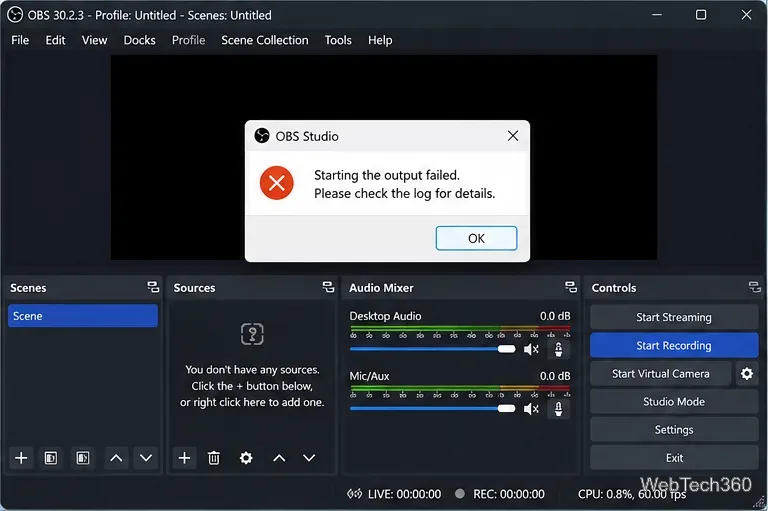The width and height of the screenshot is (768, 511).
Task: Open the View menu
Action: (x=94, y=40)
